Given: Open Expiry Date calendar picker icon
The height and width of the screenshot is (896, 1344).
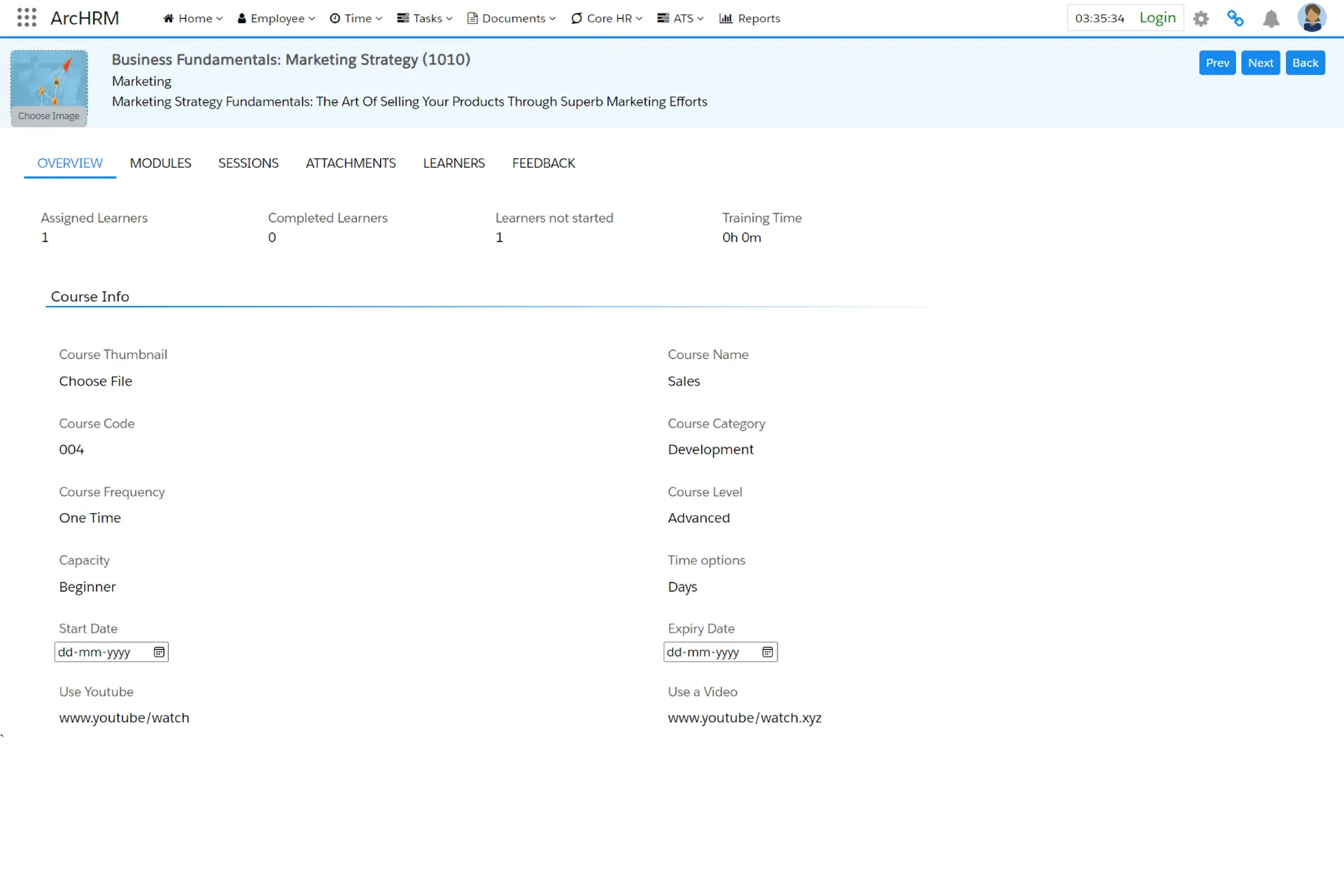Looking at the screenshot, I should click(x=767, y=652).
